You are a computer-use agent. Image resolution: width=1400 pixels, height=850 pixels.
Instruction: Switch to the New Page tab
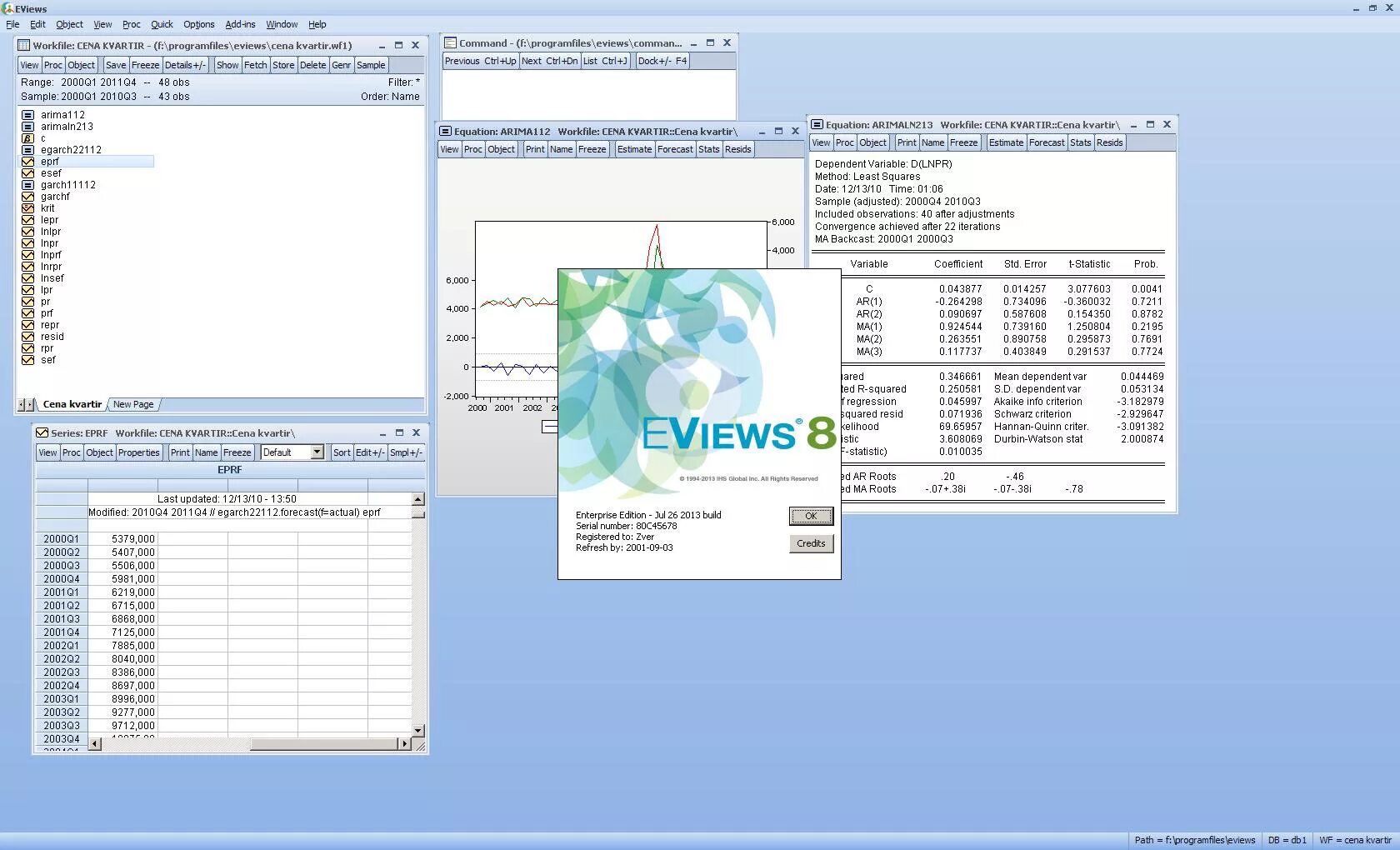click(132, 404)
